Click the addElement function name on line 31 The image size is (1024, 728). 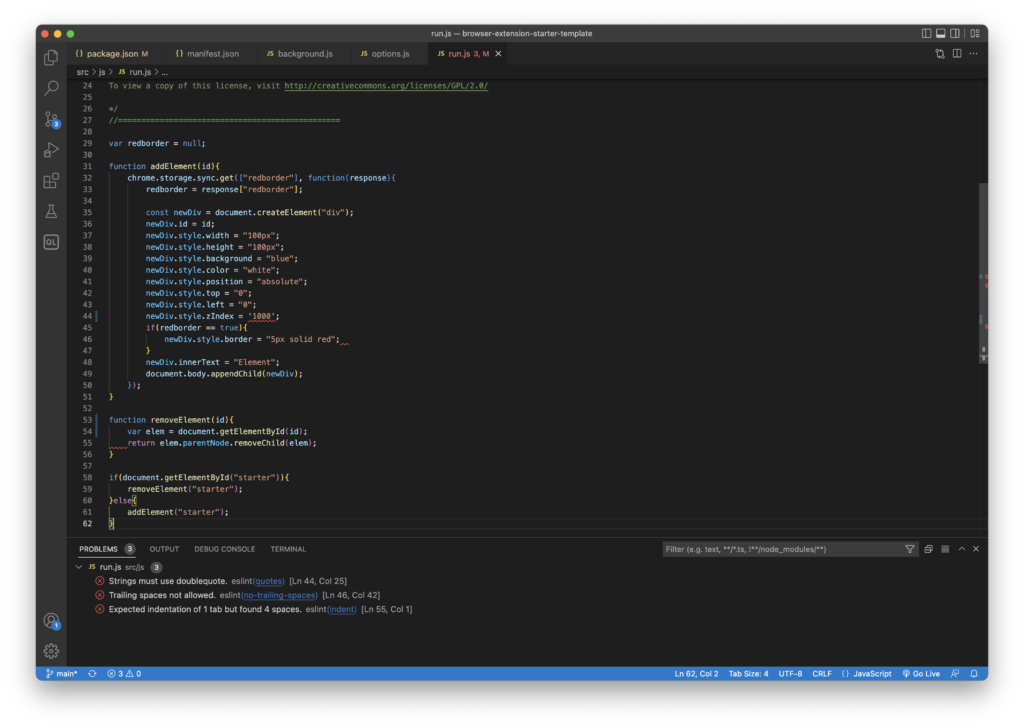(174, 166)
